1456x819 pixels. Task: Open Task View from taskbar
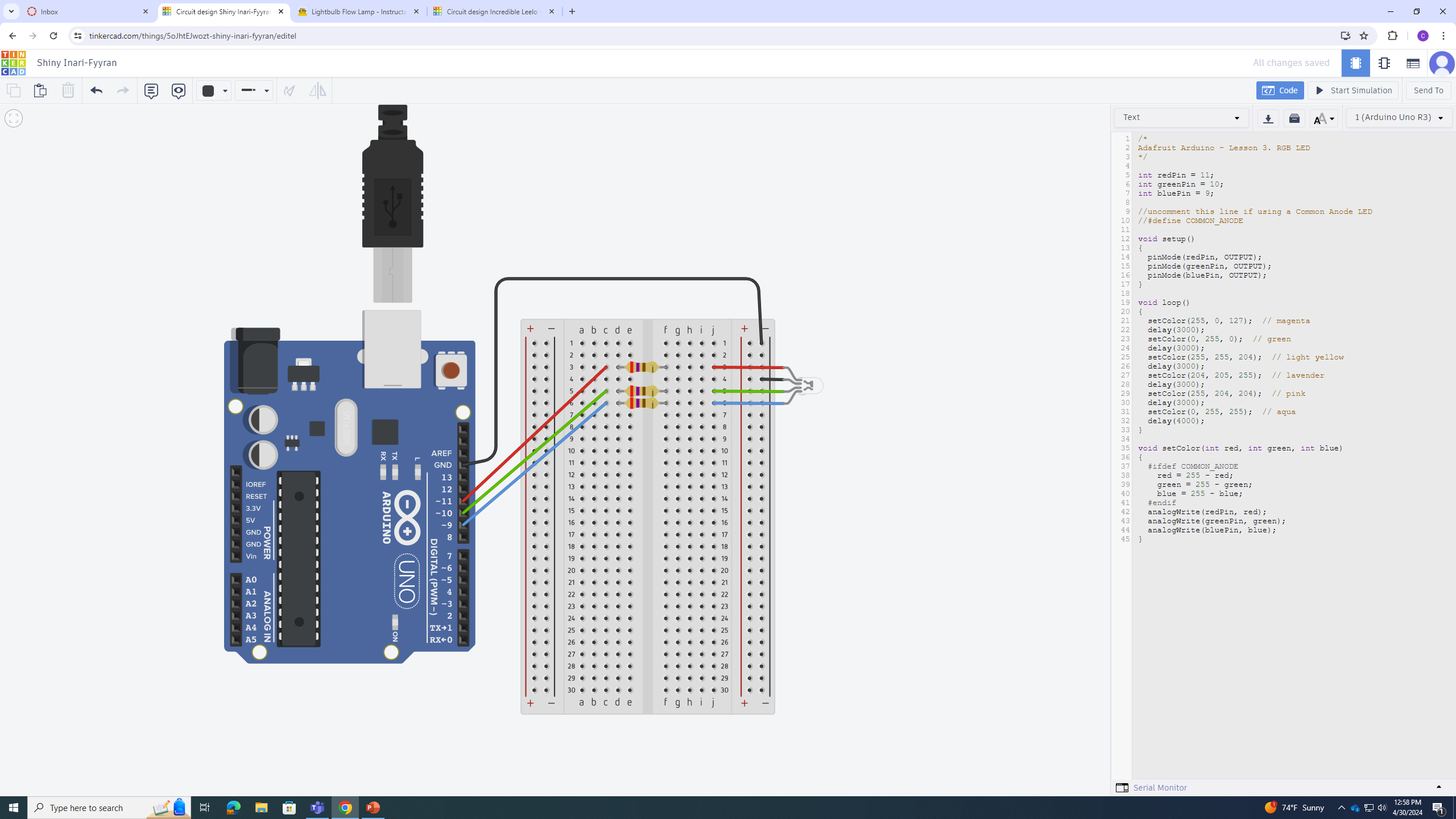click(x=205, y=808)
